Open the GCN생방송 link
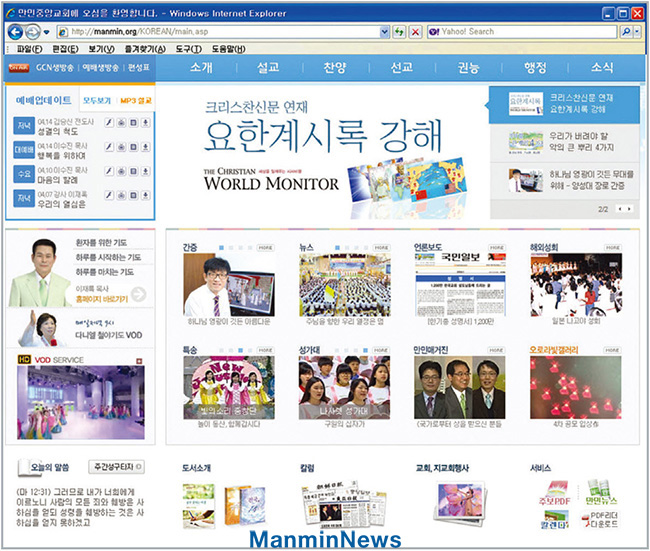 54,68
